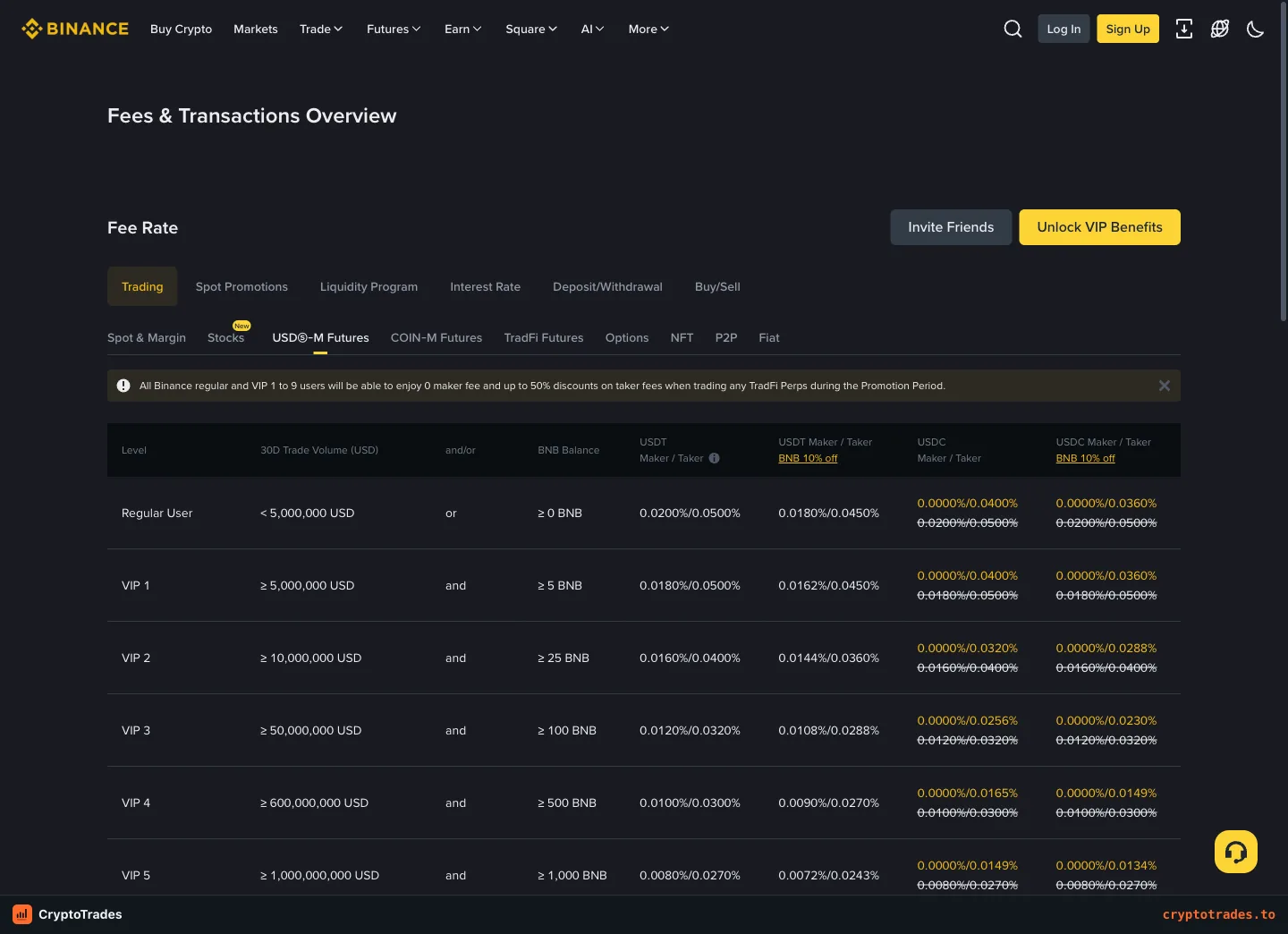The height and width of the screenshot is (934, 1288).
Task: Click Regular User level cell
Action: [157, 513]
